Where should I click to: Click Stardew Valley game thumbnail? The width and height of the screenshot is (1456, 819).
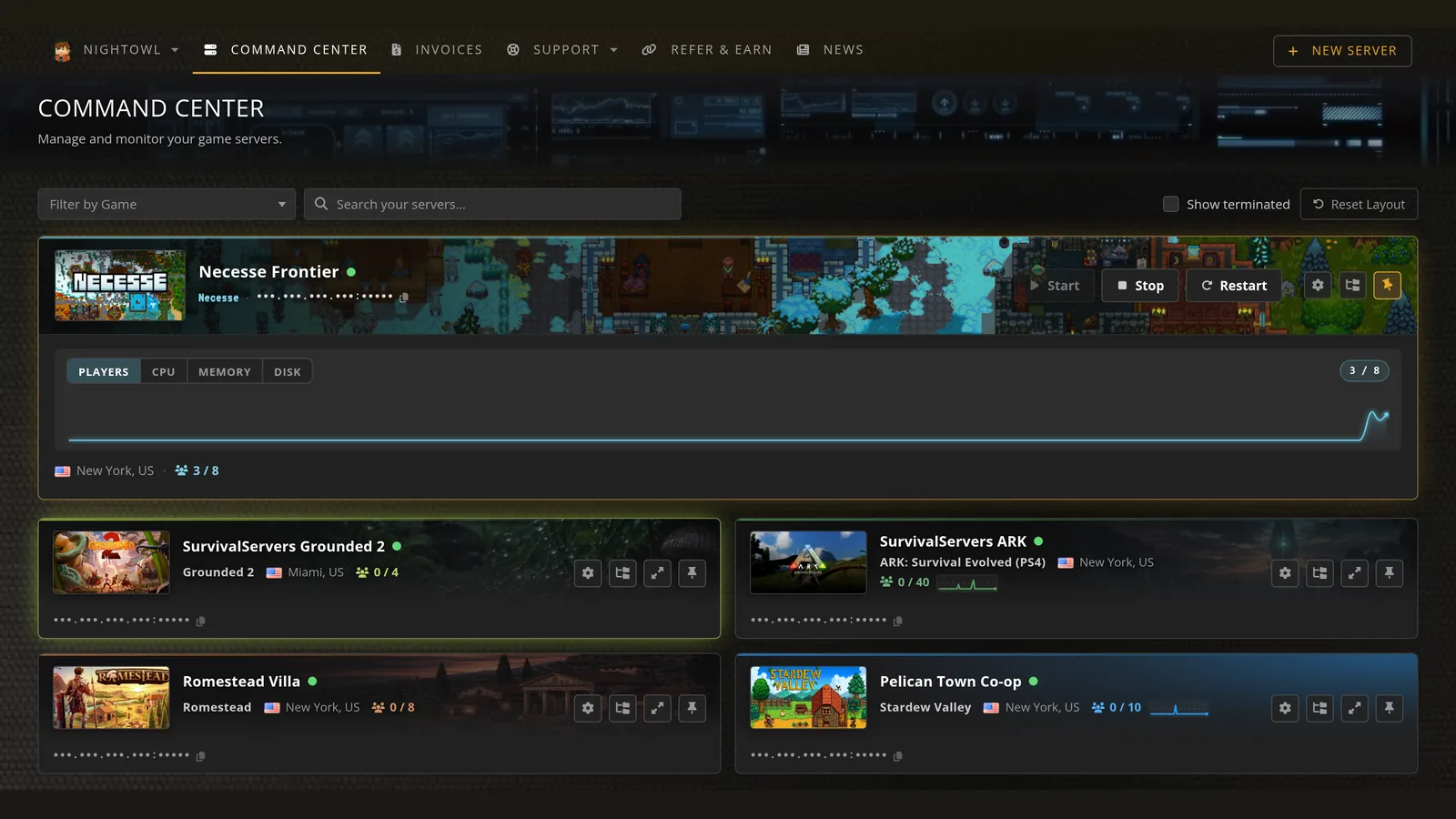point(808,697)
